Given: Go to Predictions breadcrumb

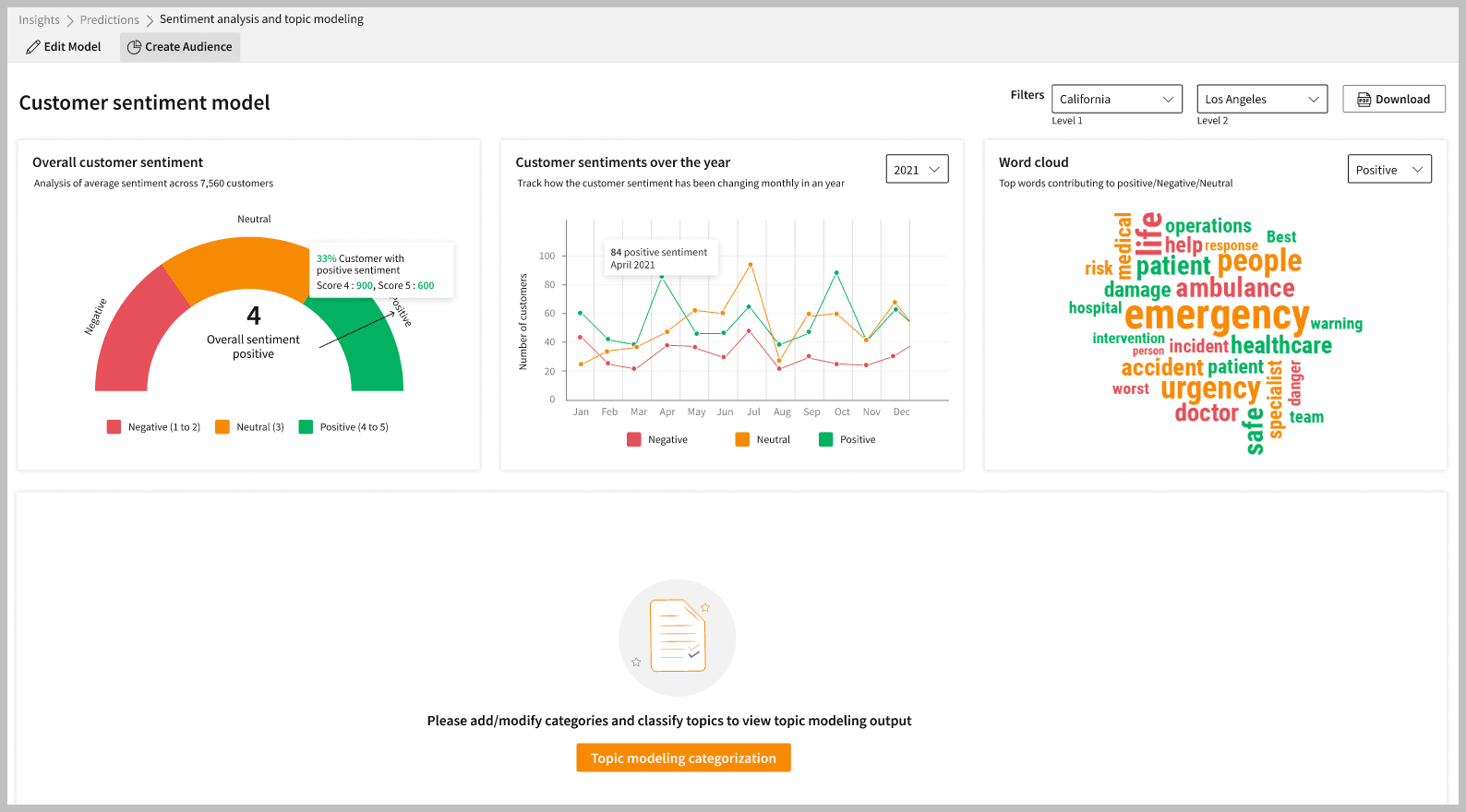Looking at the screenshot, I should [110, 19].
